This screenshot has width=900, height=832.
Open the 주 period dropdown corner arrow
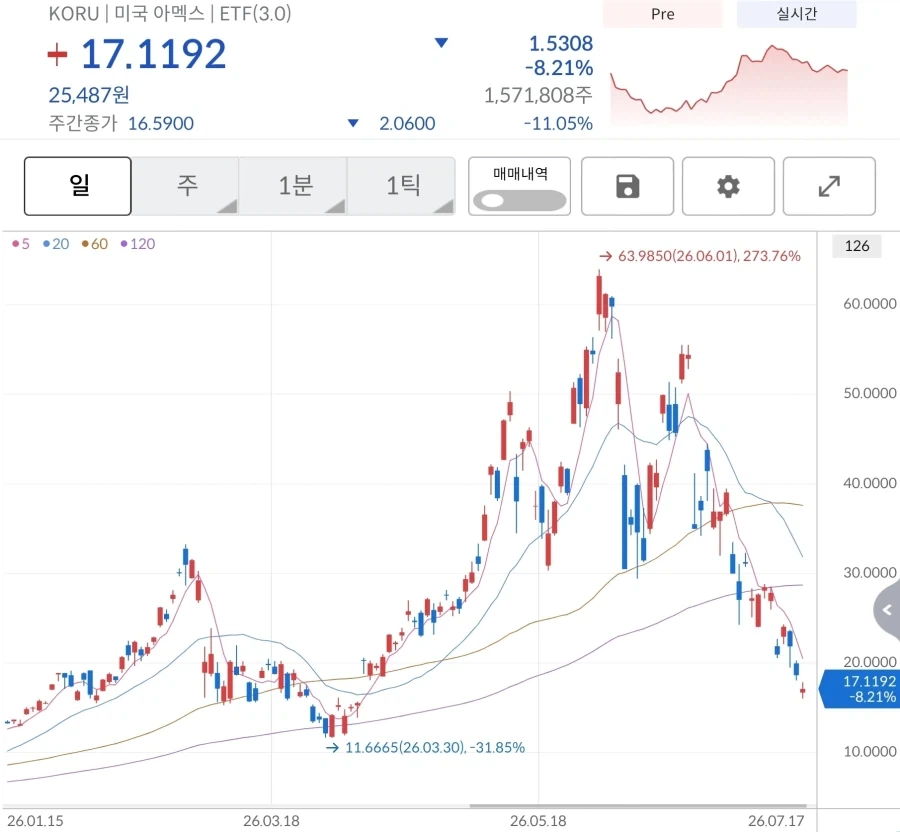click(x=228, y=206)
